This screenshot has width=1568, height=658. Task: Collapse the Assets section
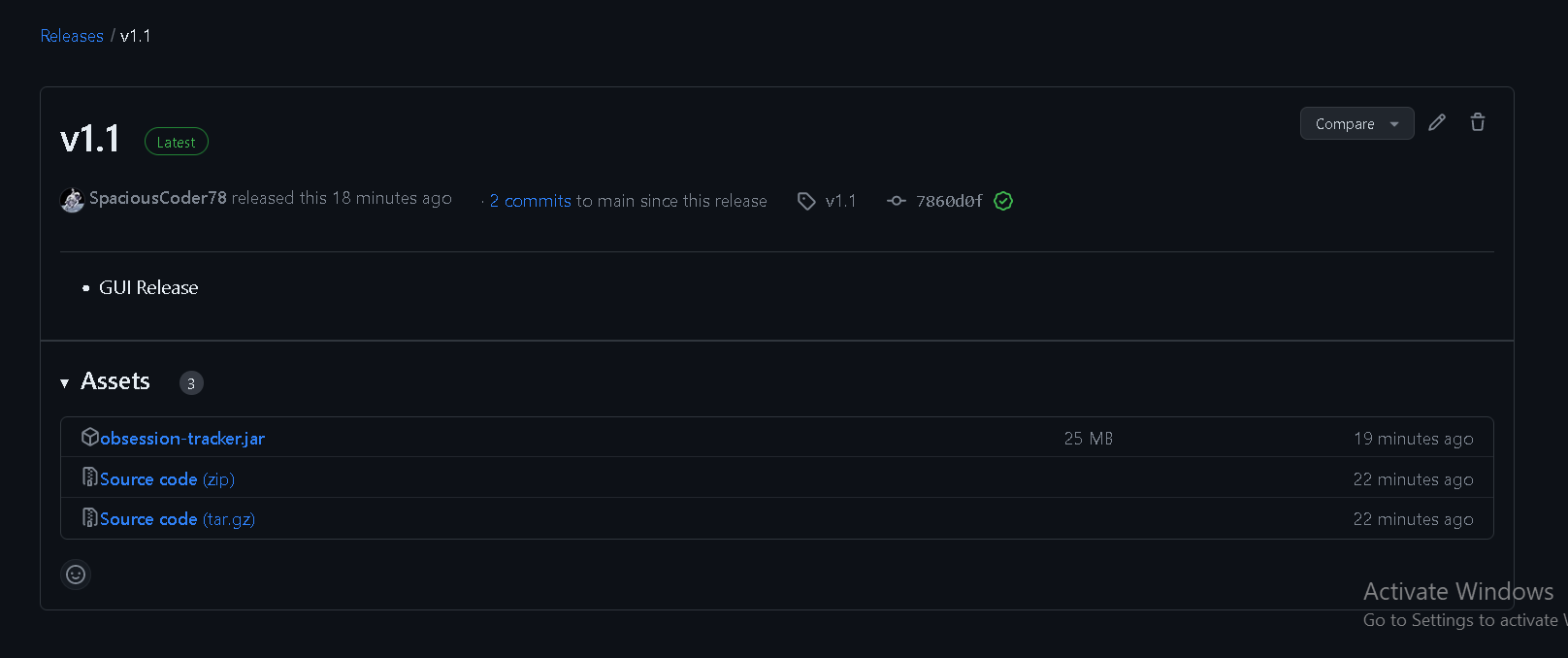(x=64, y=382)
